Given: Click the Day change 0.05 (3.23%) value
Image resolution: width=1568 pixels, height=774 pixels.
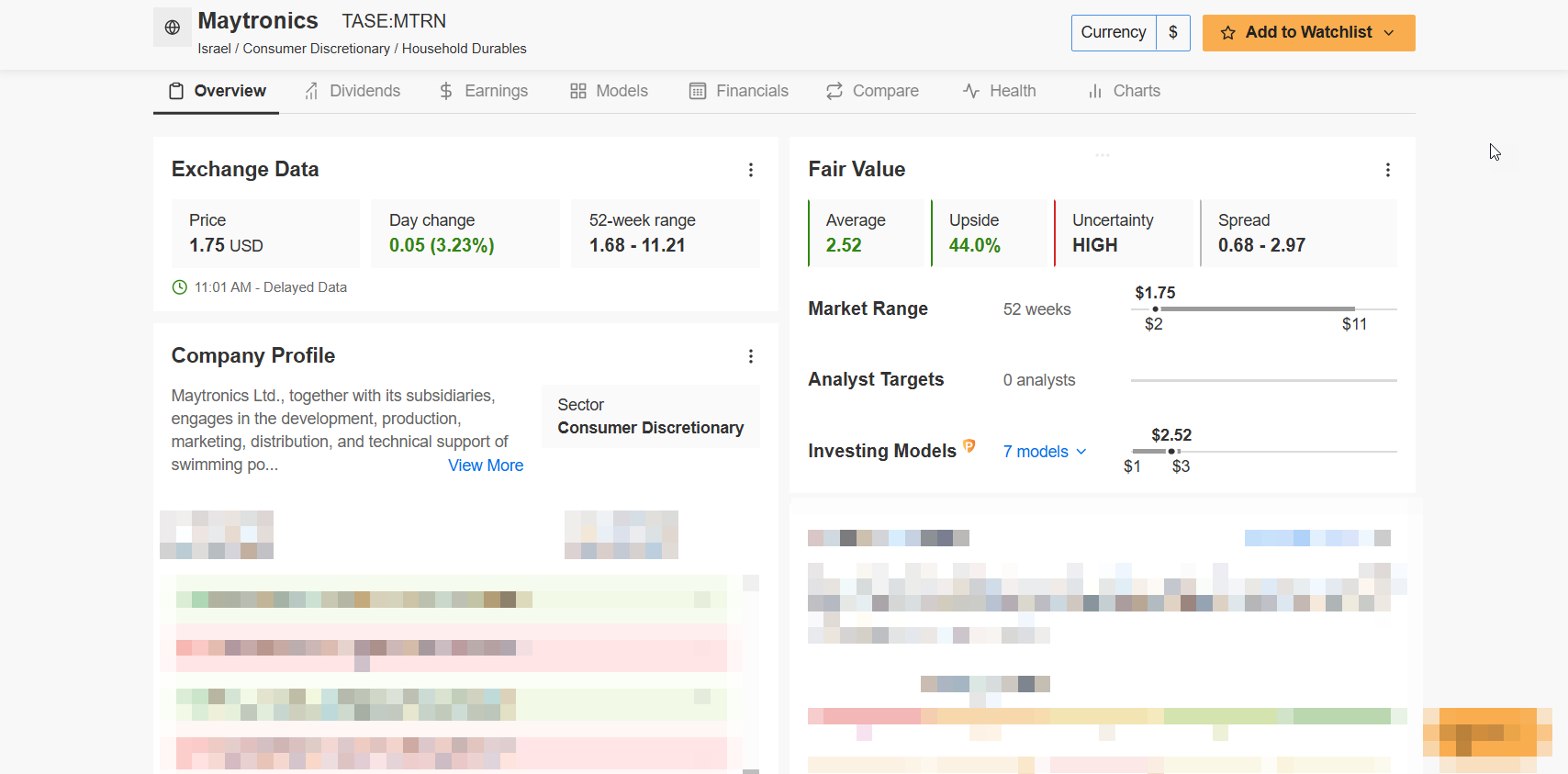Looking at the screenshot, I should click(x=442, y=245).
